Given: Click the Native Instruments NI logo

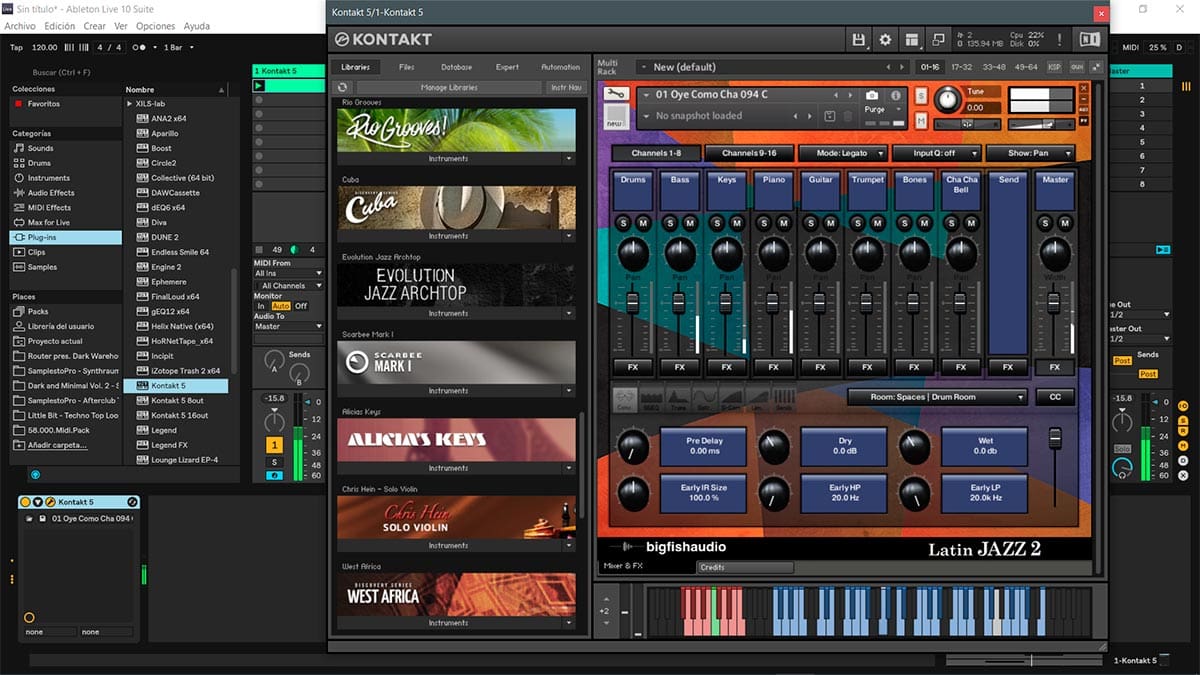Looking at the screenshot, I should click(x=1089, y=39).
